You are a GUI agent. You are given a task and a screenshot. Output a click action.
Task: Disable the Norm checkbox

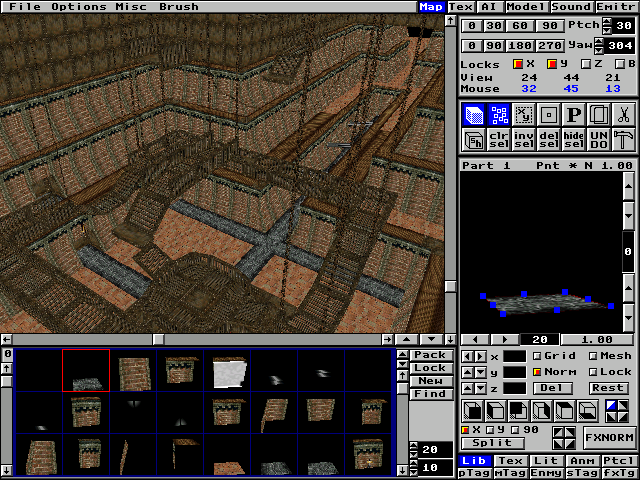click(537, 372)
